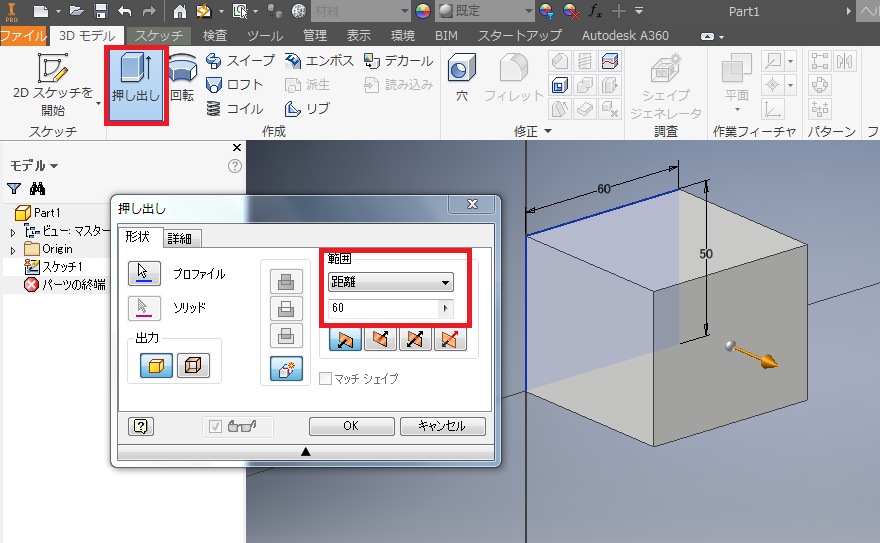This screenshot has height=543, width=880.
Task: Select Symmetric extrude direction button
Action: tap(415, 339)
